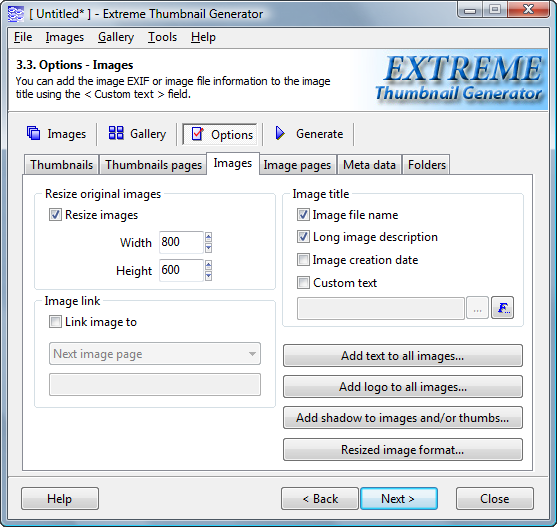The image size is (557, 527).
Task: Open Add shadow to images and/or thumbs
Action: (x=403, y=418)
